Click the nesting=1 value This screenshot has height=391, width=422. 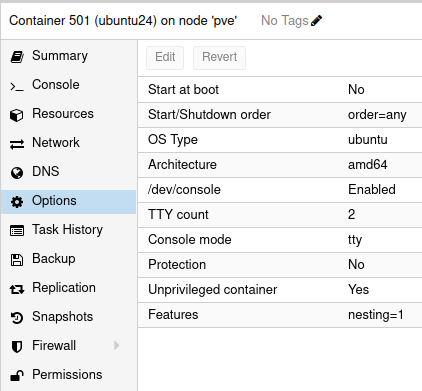(x=376, y=315)
